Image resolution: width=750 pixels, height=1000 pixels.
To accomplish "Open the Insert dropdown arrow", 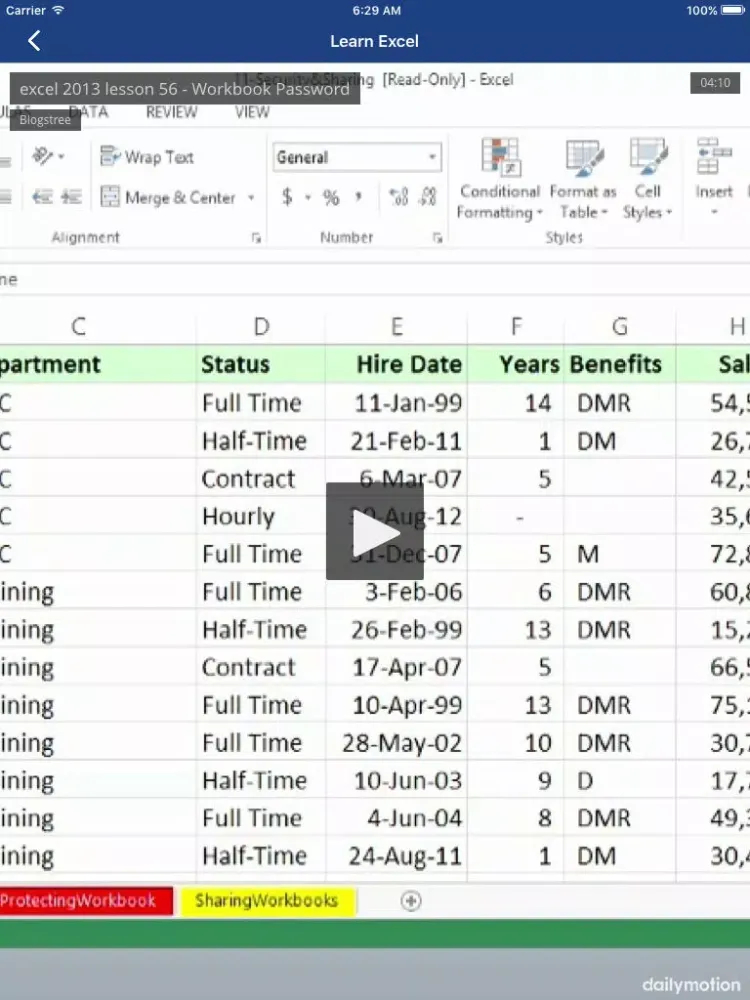I will (714, 212).
